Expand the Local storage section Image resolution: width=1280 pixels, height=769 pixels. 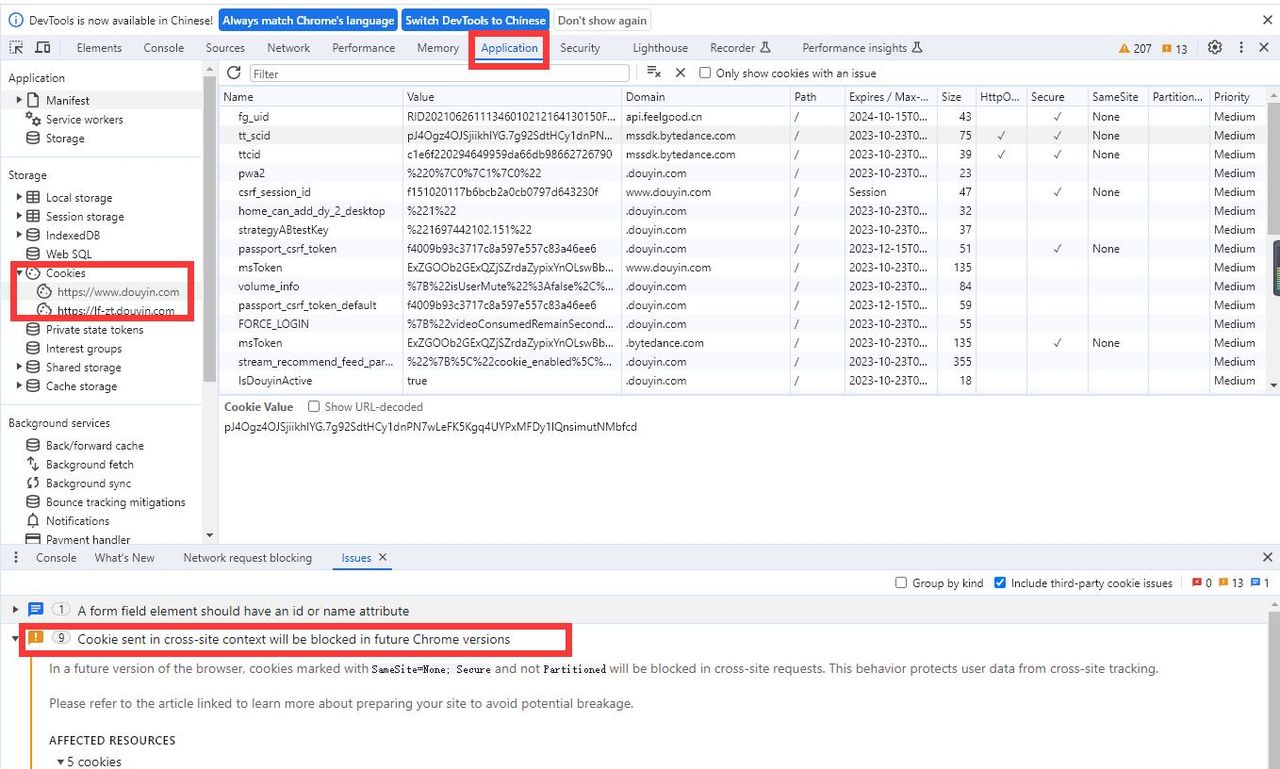(x=21, y=197)
